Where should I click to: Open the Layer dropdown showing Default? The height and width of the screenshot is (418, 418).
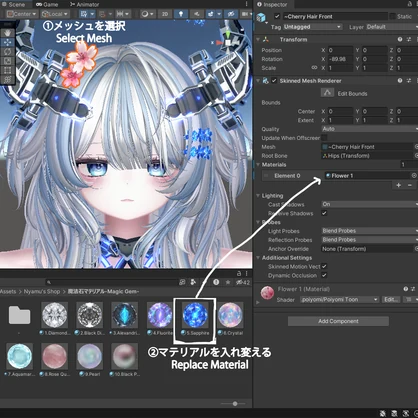[x=392, y=27]
